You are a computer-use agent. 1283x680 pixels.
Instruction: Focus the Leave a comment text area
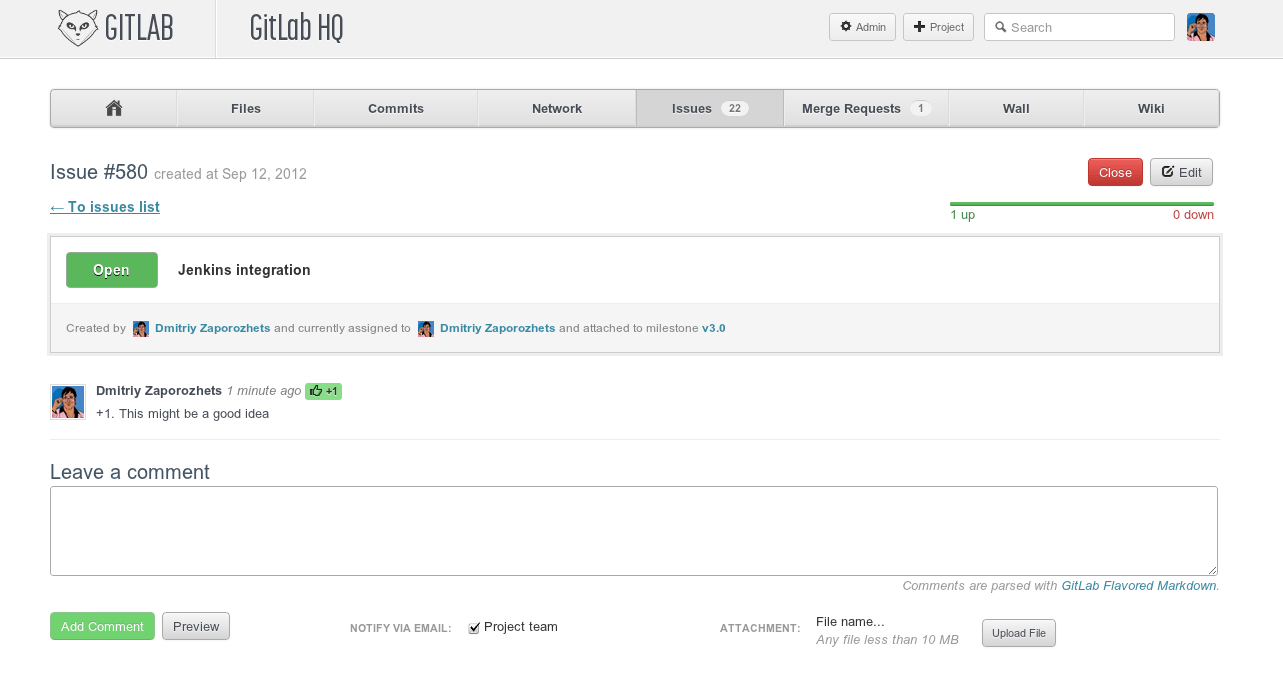click(x=634, y=530)
